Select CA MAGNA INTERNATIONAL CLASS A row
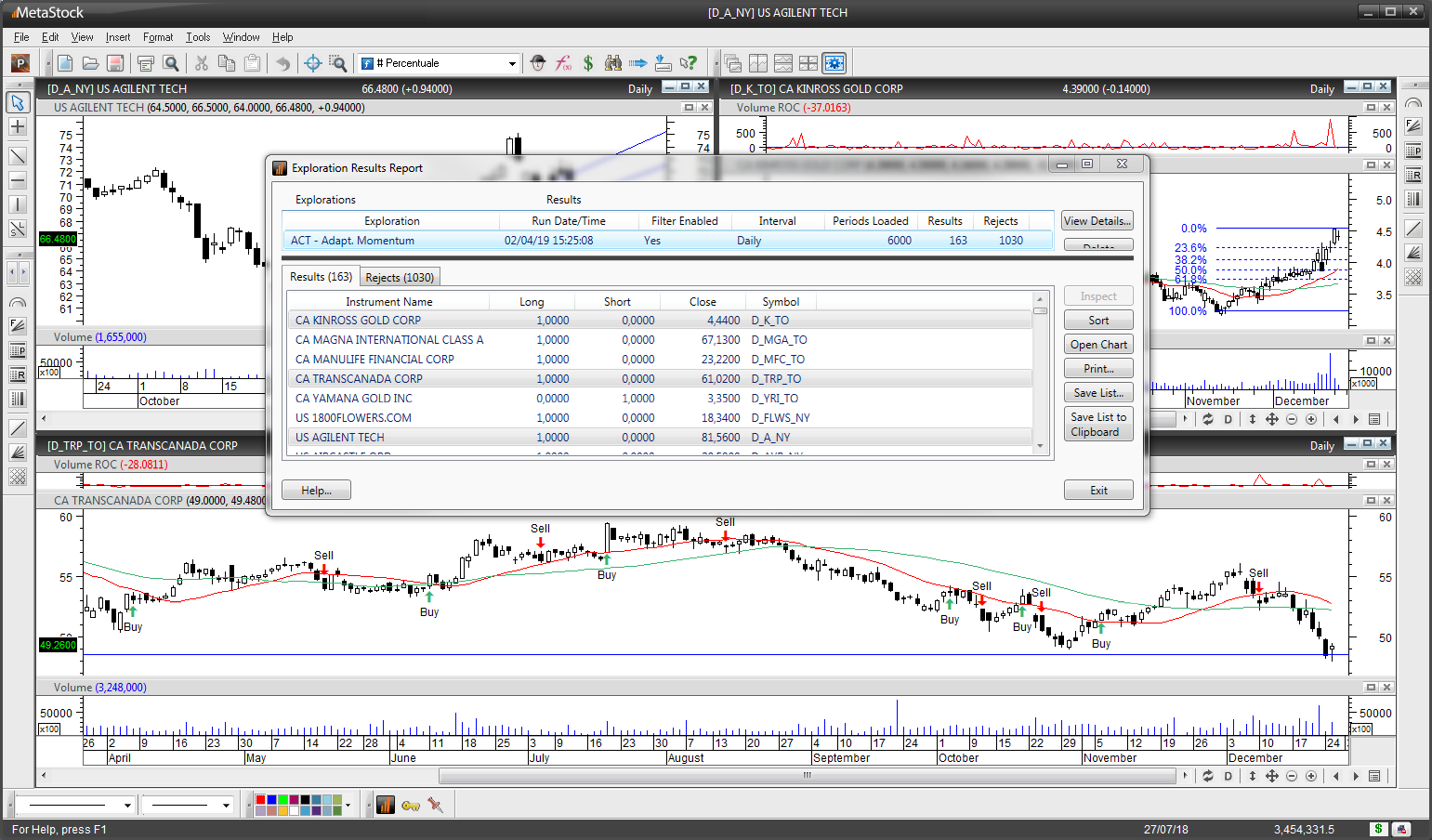This screenshot has width=1432, height=840. point(660,340)
